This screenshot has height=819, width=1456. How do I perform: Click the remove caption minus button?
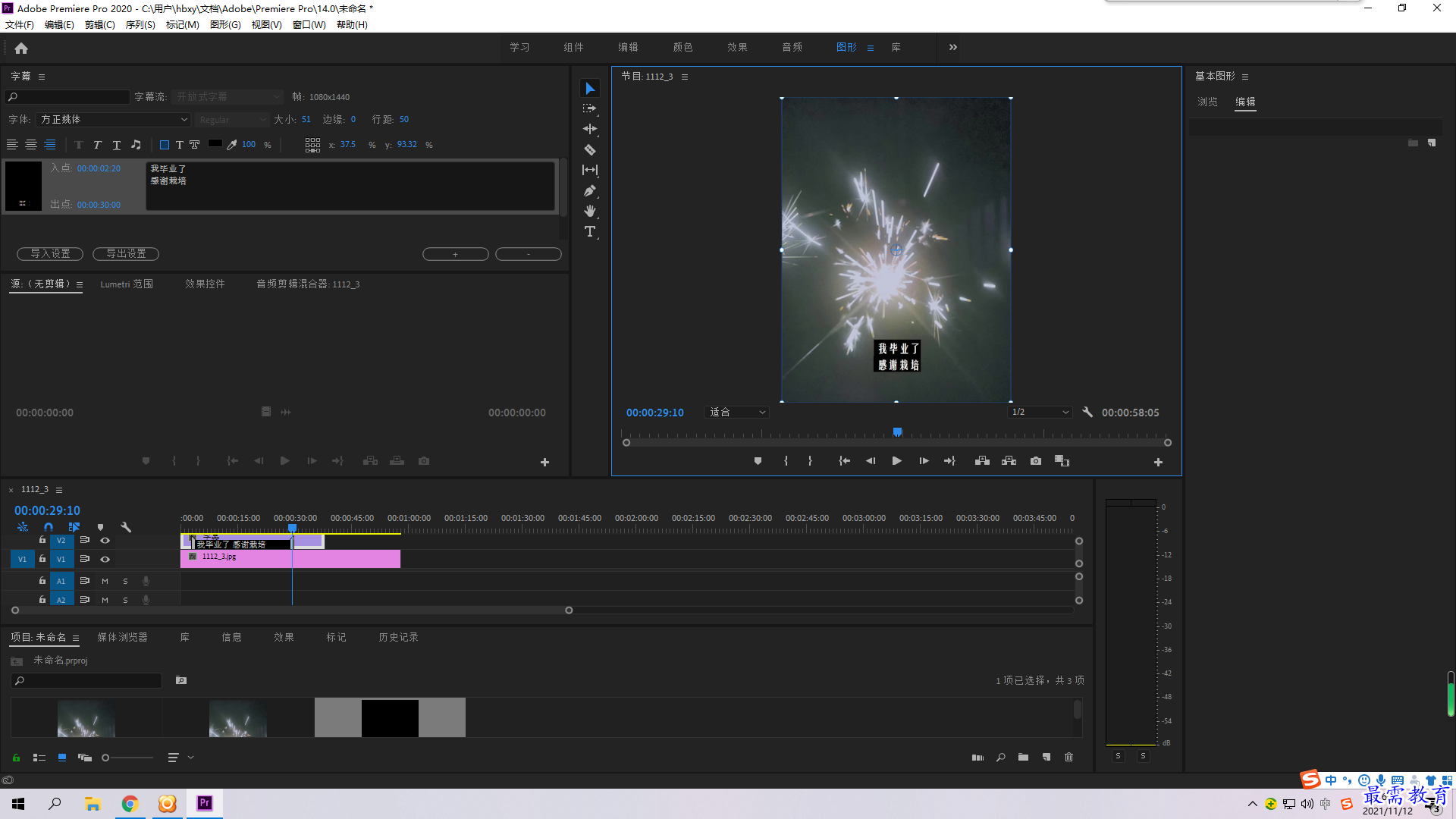pyautogui.click(x=529, y=254)
